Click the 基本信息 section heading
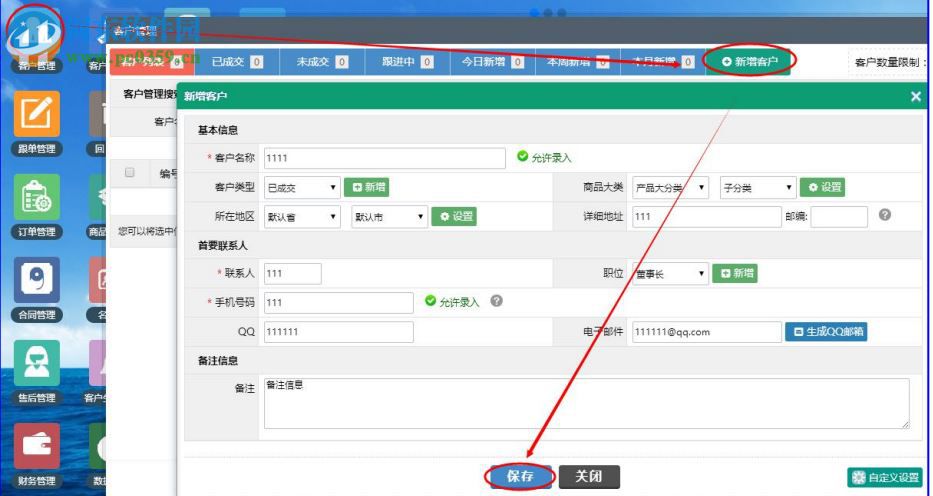This screenshot has height=496, width=933. pyautogui.click(x=218, y=130)
